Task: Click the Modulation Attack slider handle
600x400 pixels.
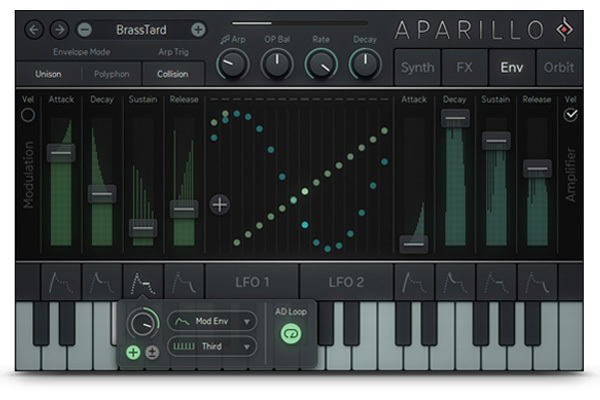Action: point(61,153)
